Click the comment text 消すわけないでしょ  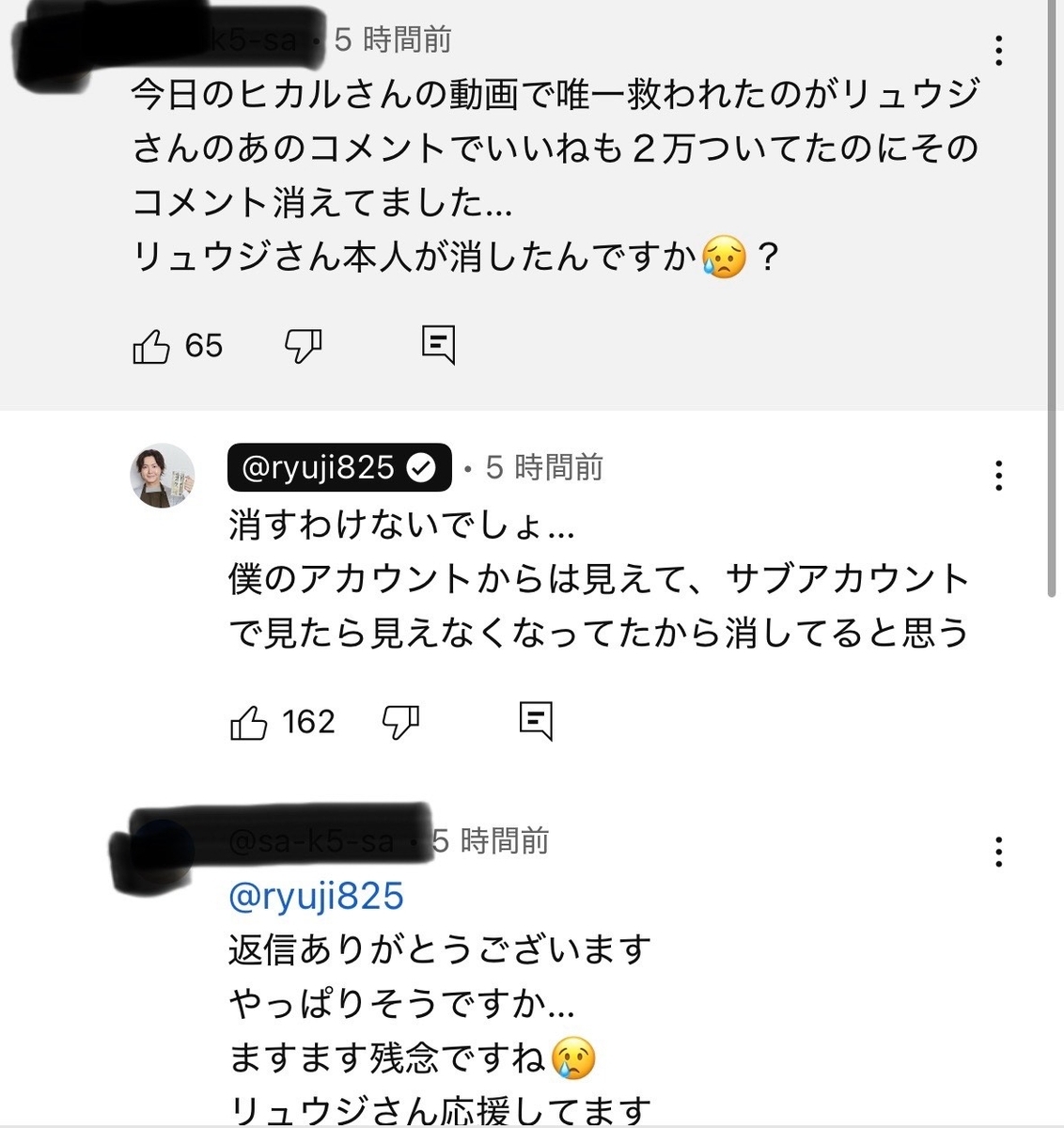tap(401, 525)
